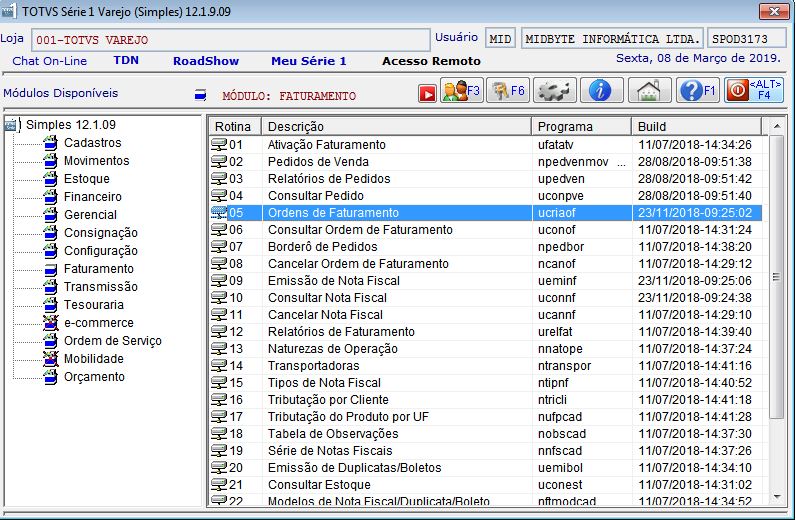Click the Transmissão module icon

pyautogui.click(x=50, y=286)
